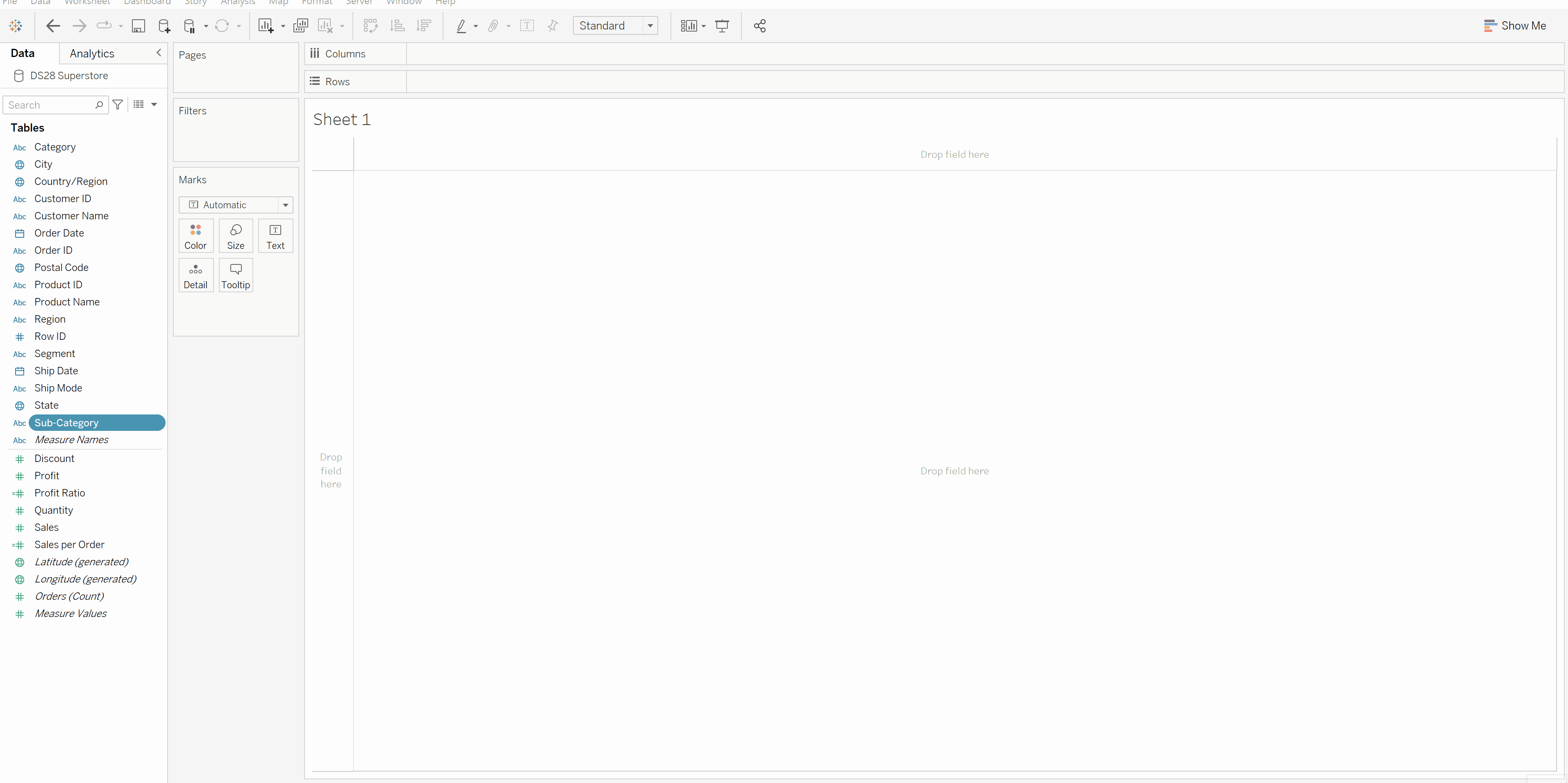The height and width of the screenshot is (783, 1568).
Task: Click the Tooltip marks button
Action: click(236, 275)
